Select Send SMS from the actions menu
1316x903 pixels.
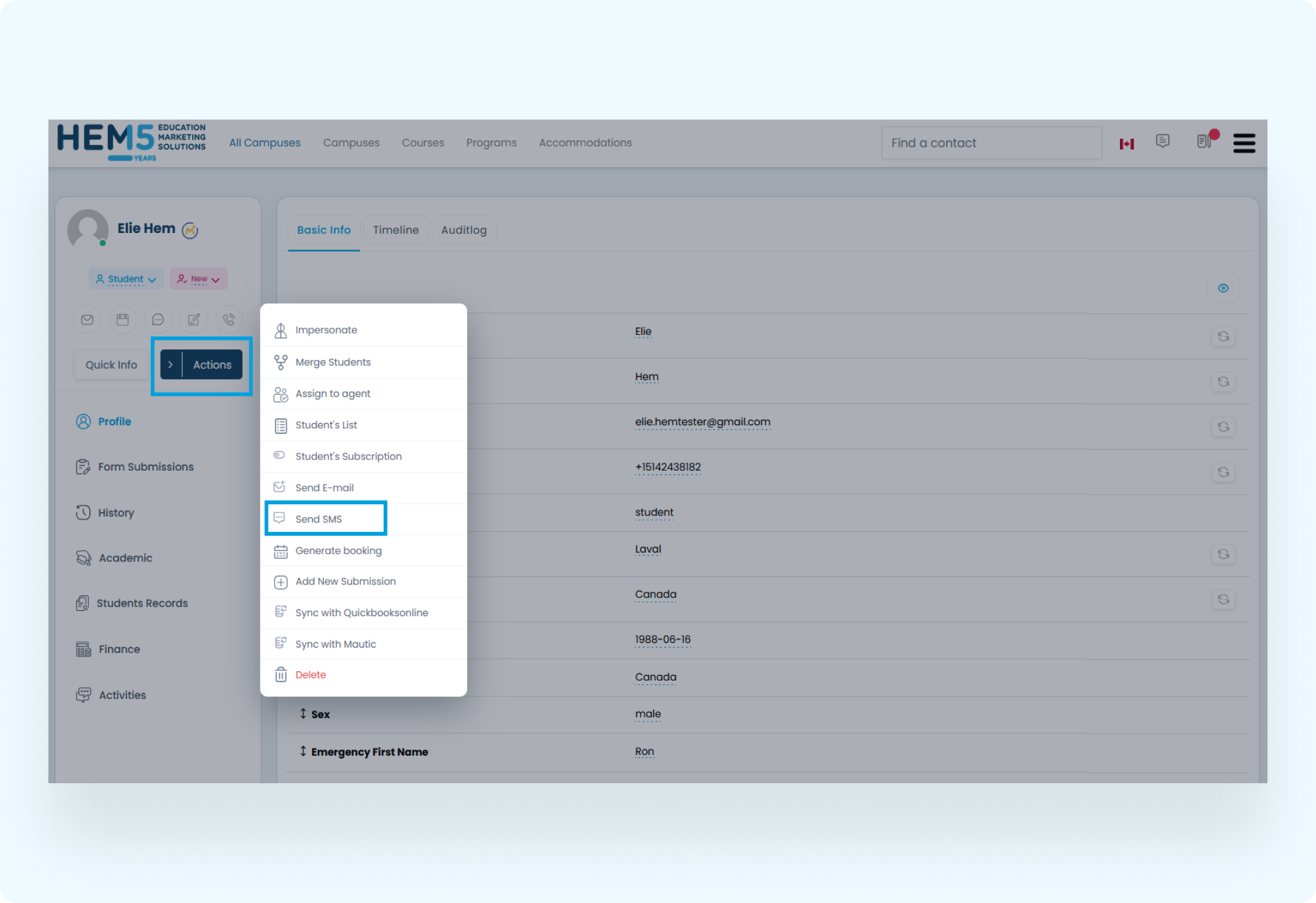pyautogui.click(x=319, y=519)
